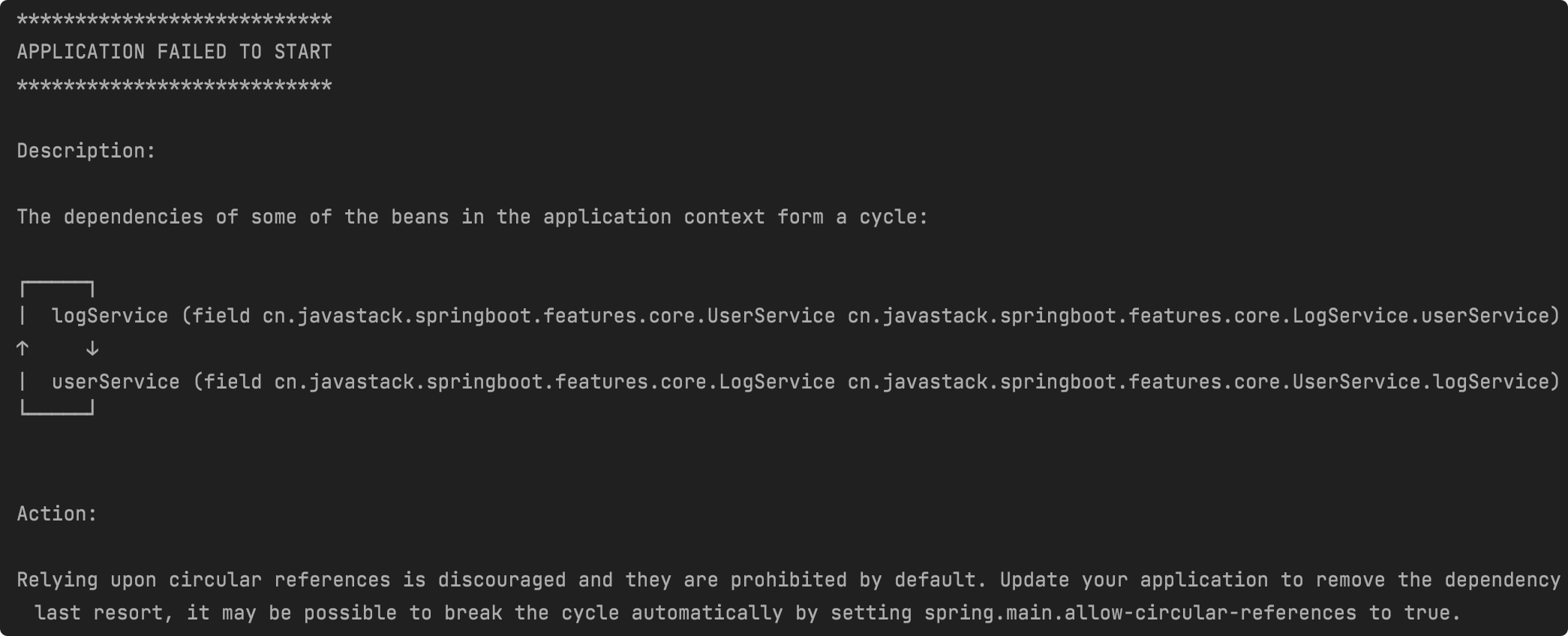
Task: Click the 'APPLICATION FAILED TO START' heading
Action: point(174,52)
